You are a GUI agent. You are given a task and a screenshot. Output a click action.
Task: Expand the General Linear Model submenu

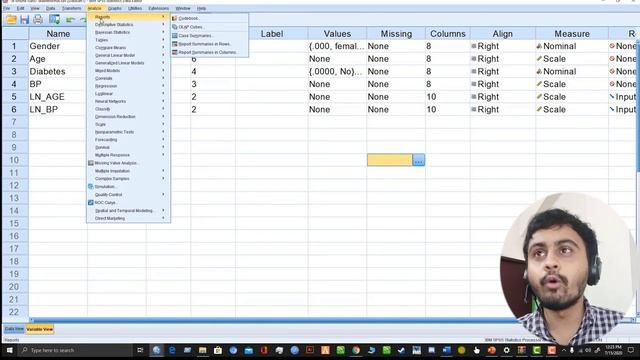(x=128, y=56)
